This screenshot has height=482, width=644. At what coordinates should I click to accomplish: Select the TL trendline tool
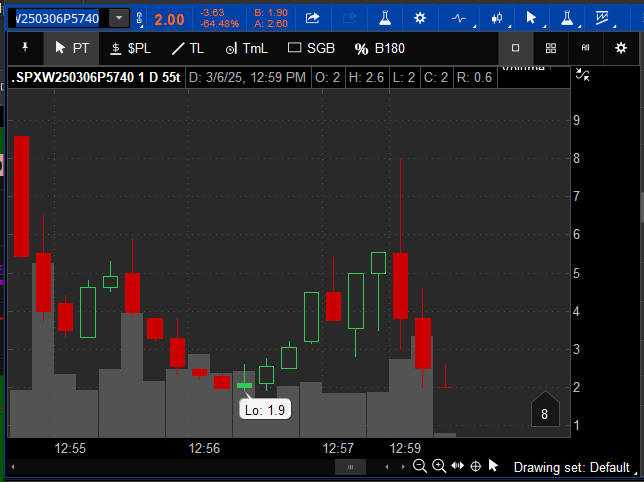point(188,48)
